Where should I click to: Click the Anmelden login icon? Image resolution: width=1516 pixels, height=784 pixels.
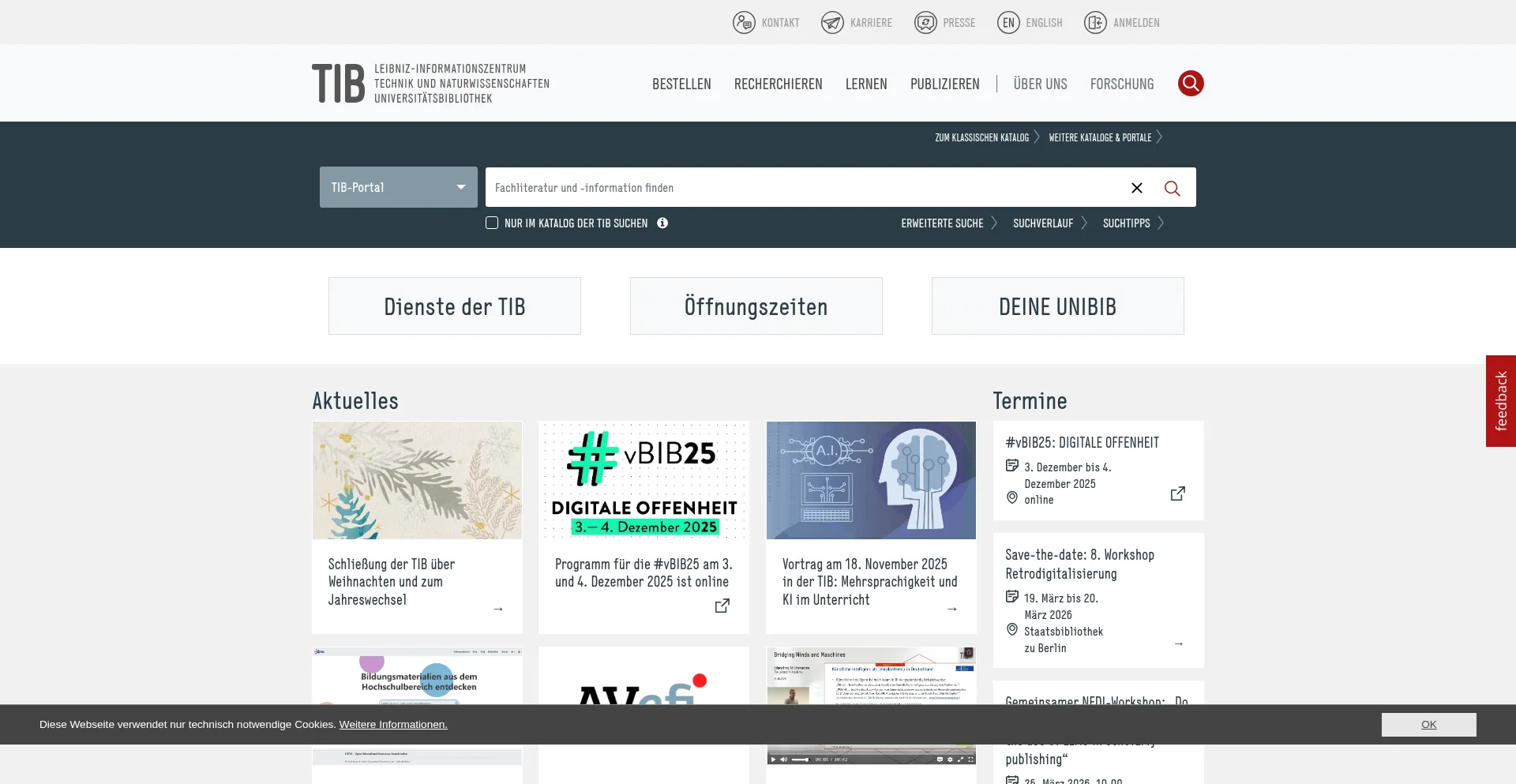[x=1095, y=23]
